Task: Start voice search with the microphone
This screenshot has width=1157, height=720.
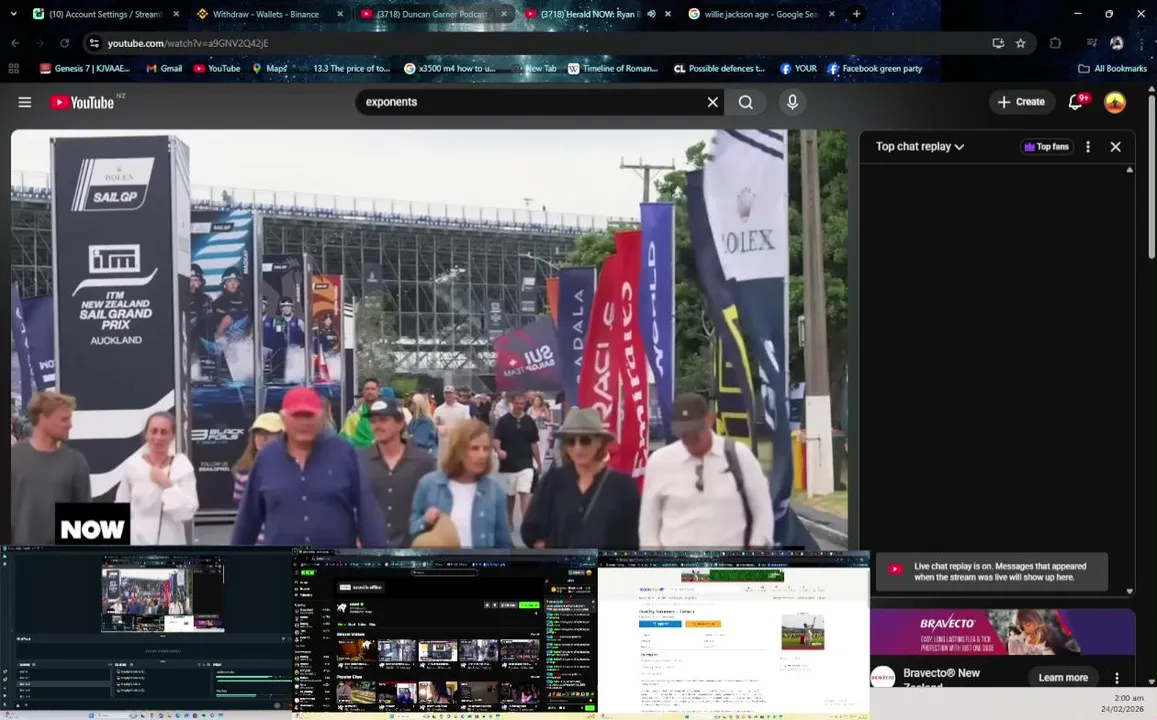Action: click(792, 103)
